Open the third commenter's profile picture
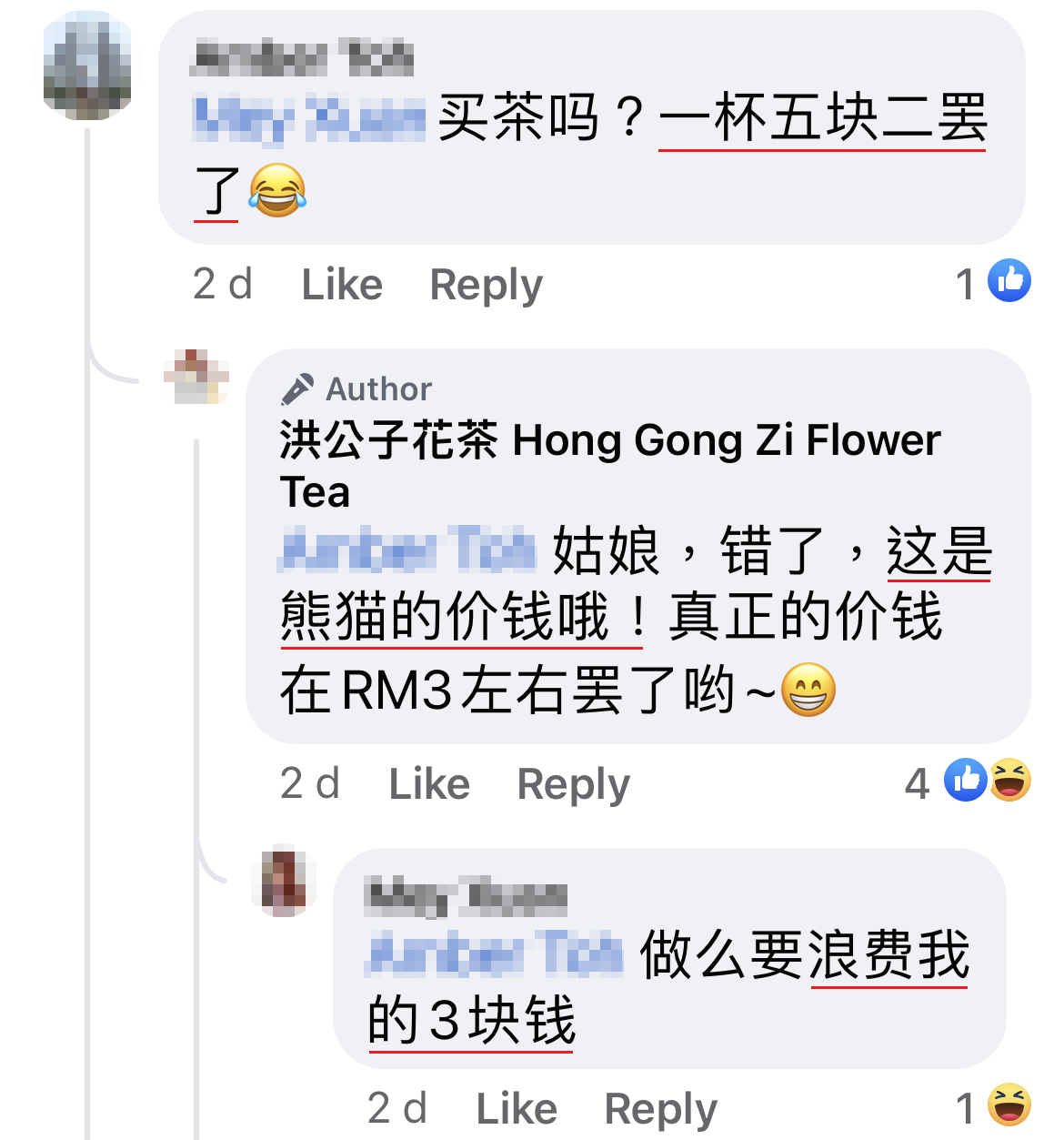This screenshot has width=1064, height=1140. (x=284, y=881)
